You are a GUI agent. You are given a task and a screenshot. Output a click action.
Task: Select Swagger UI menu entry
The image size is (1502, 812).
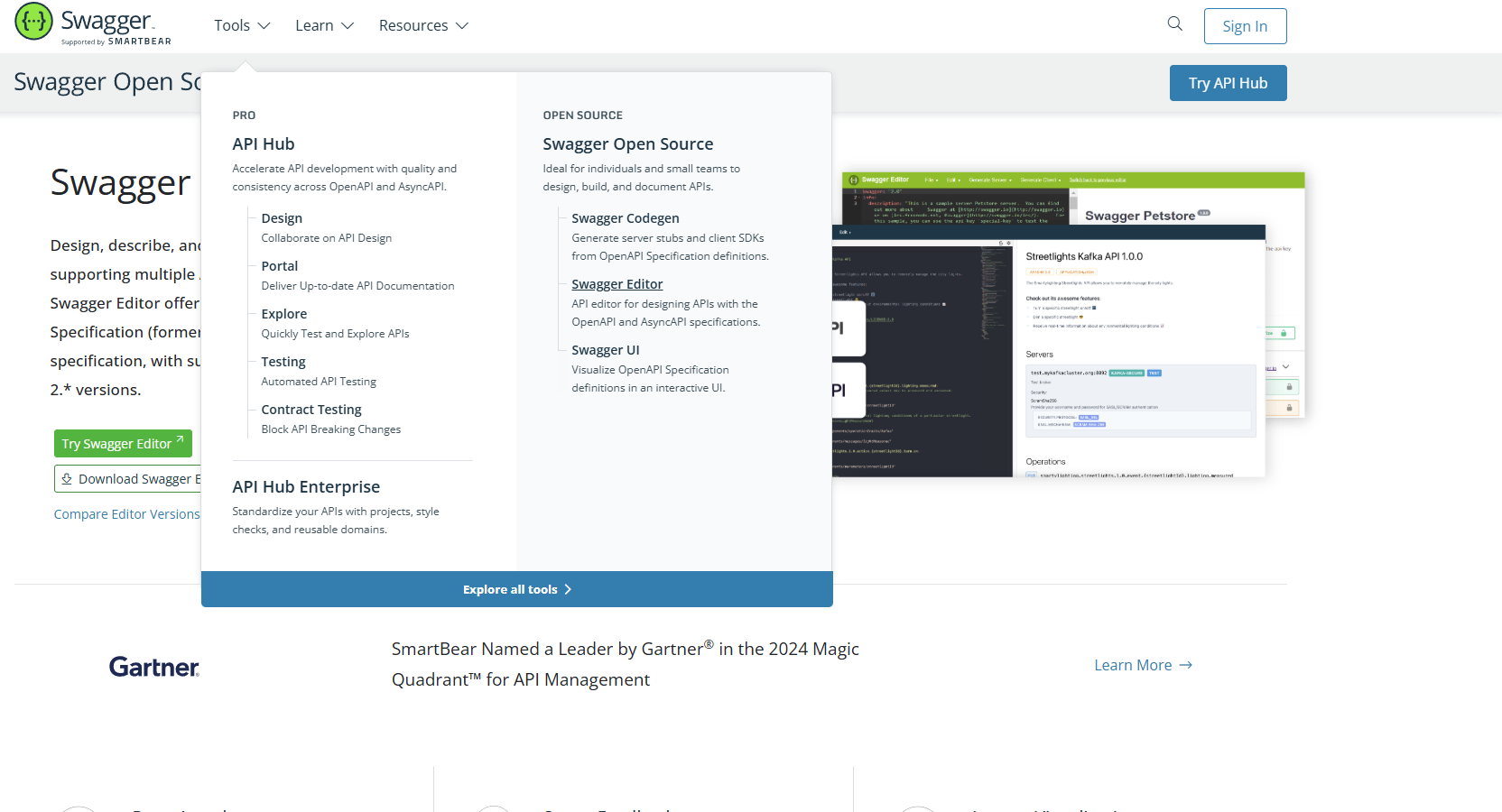606,350
